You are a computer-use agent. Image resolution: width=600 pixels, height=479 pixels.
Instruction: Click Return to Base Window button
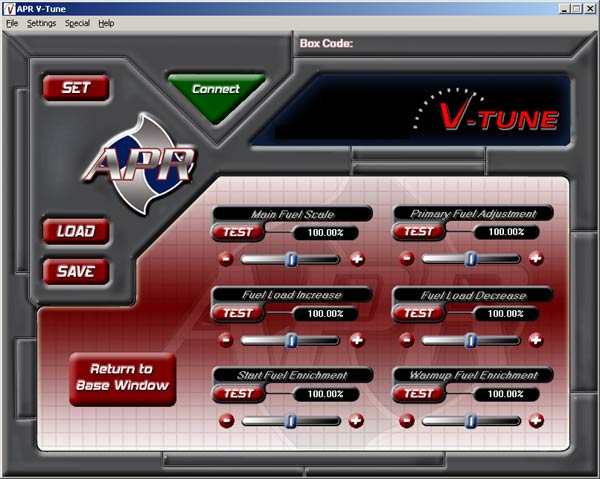click(123, 379)
